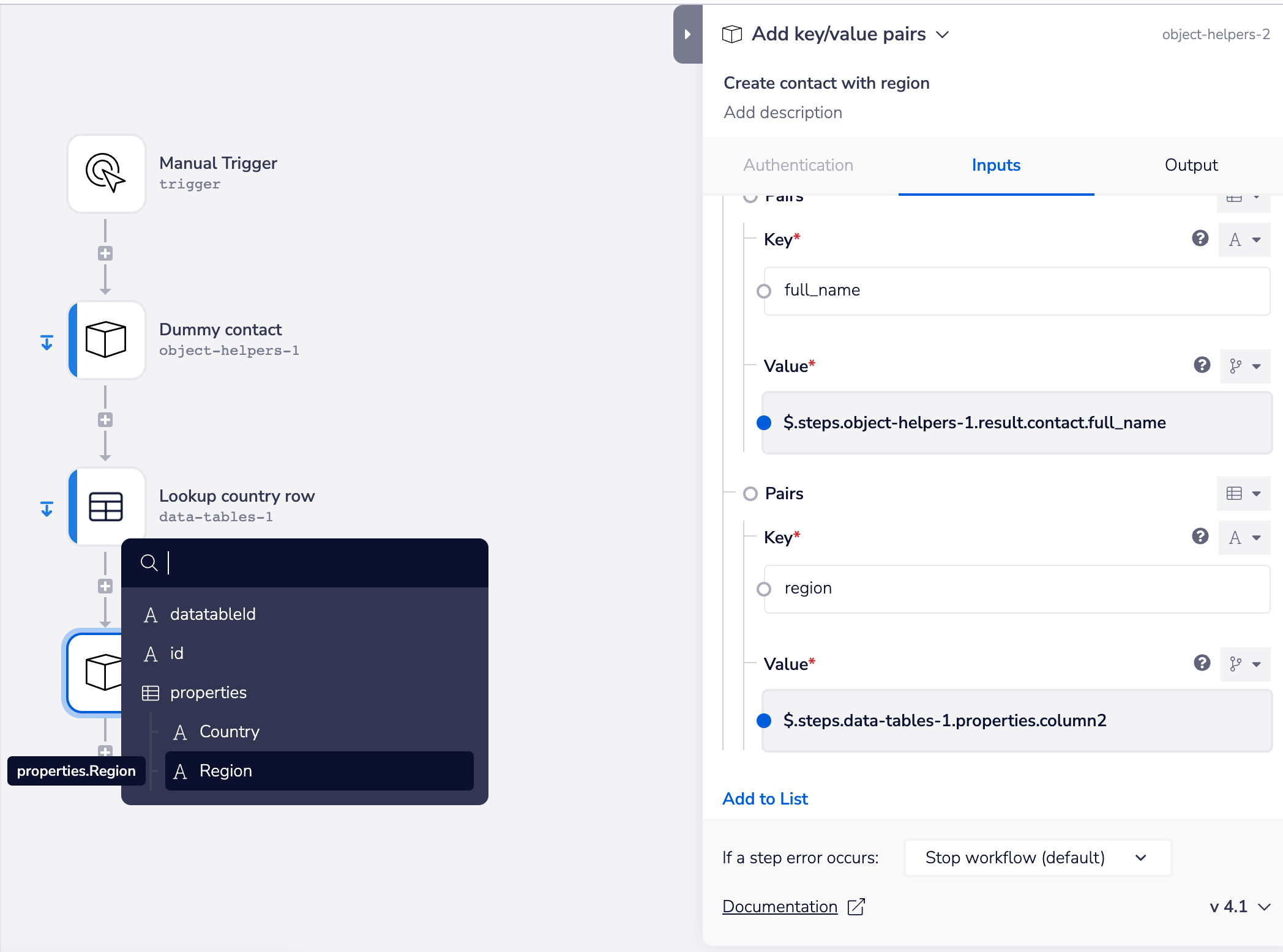
Task: Toggle the blue dot on column2 value
Action: tap(763, 721)
